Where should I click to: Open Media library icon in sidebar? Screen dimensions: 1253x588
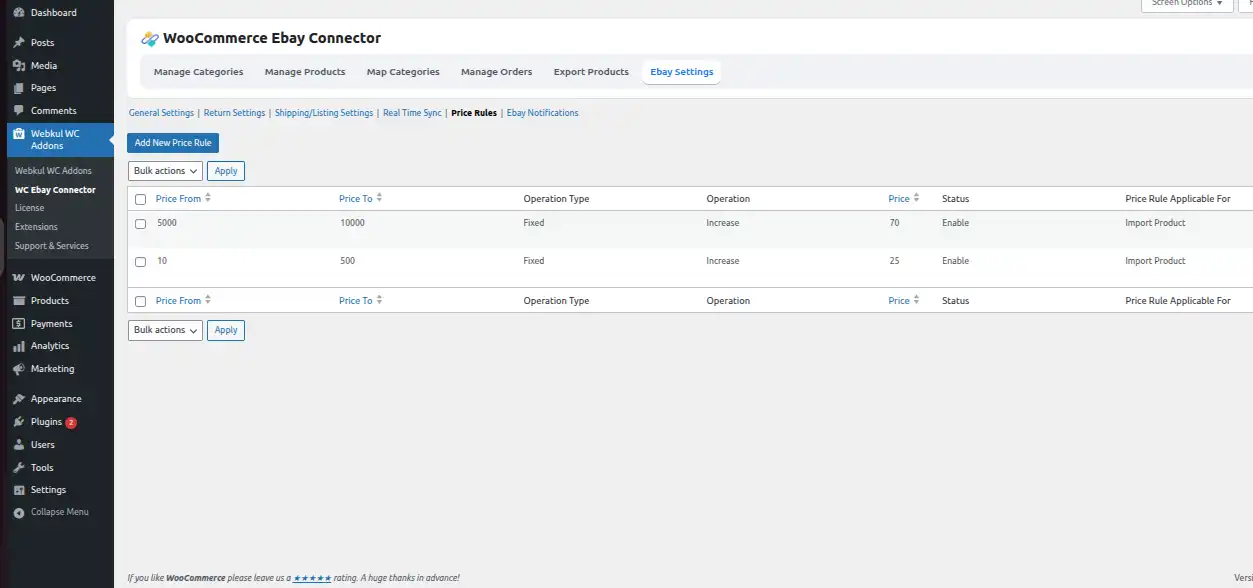[x=19, y=66]
